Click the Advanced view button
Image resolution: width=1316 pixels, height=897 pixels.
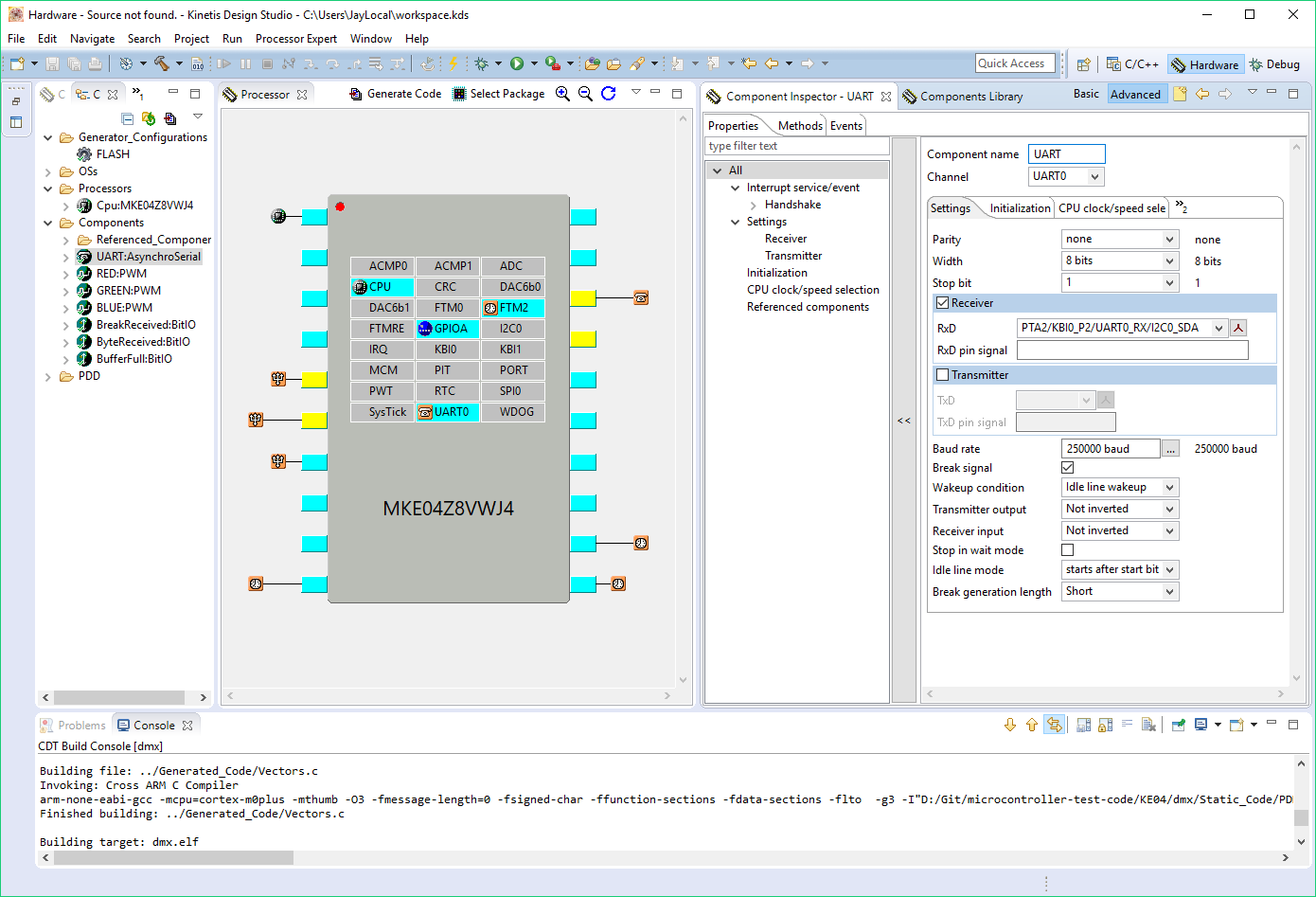click(1135, 94)
